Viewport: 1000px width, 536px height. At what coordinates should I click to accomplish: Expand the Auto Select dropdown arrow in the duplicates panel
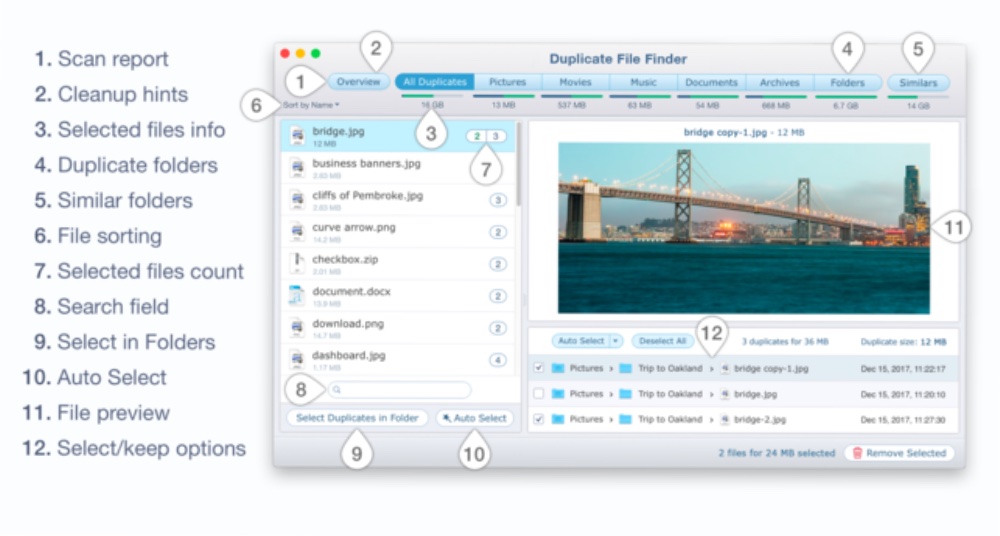tap(617, 341)
